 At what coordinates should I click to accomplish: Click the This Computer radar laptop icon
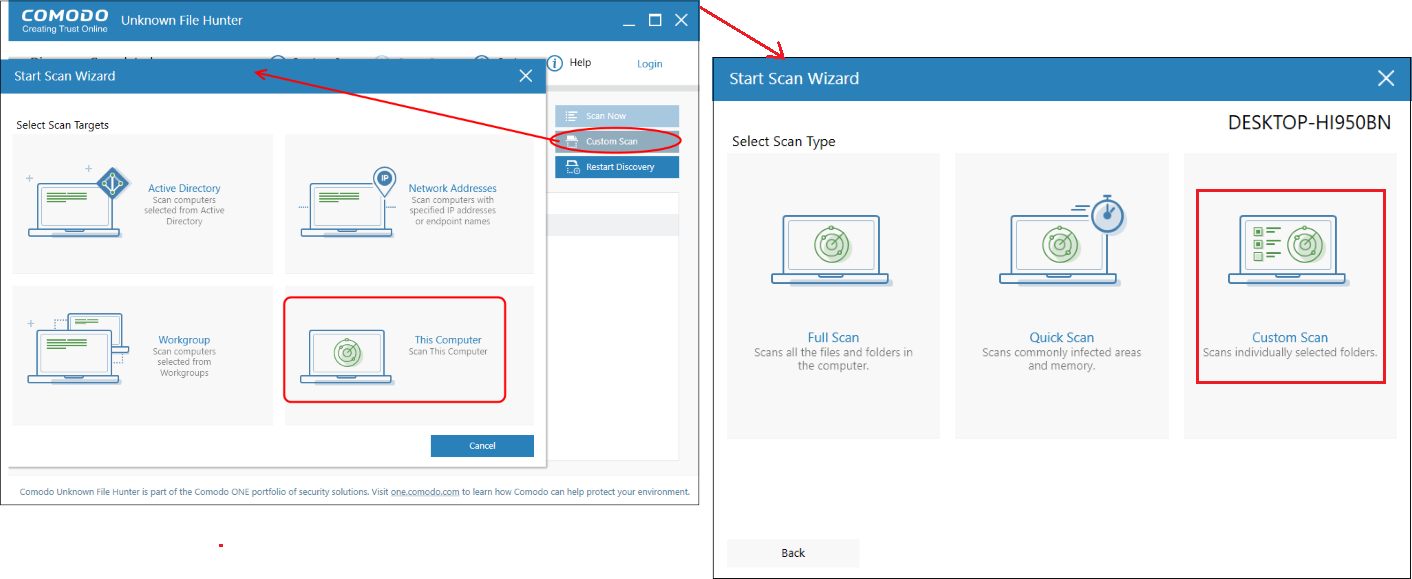(347, 356)
